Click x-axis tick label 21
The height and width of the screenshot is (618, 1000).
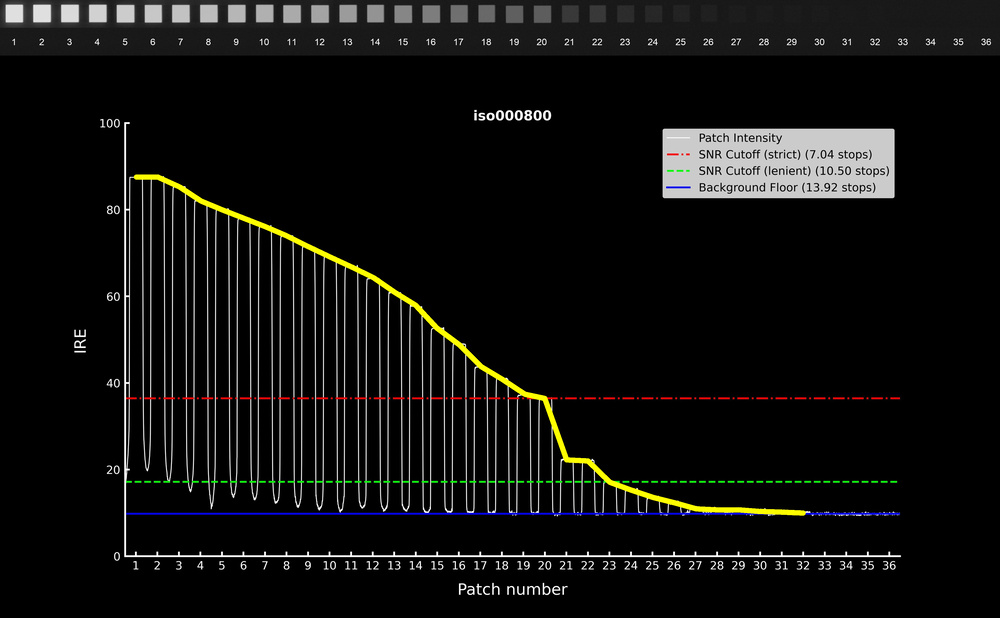click(566, 566)
